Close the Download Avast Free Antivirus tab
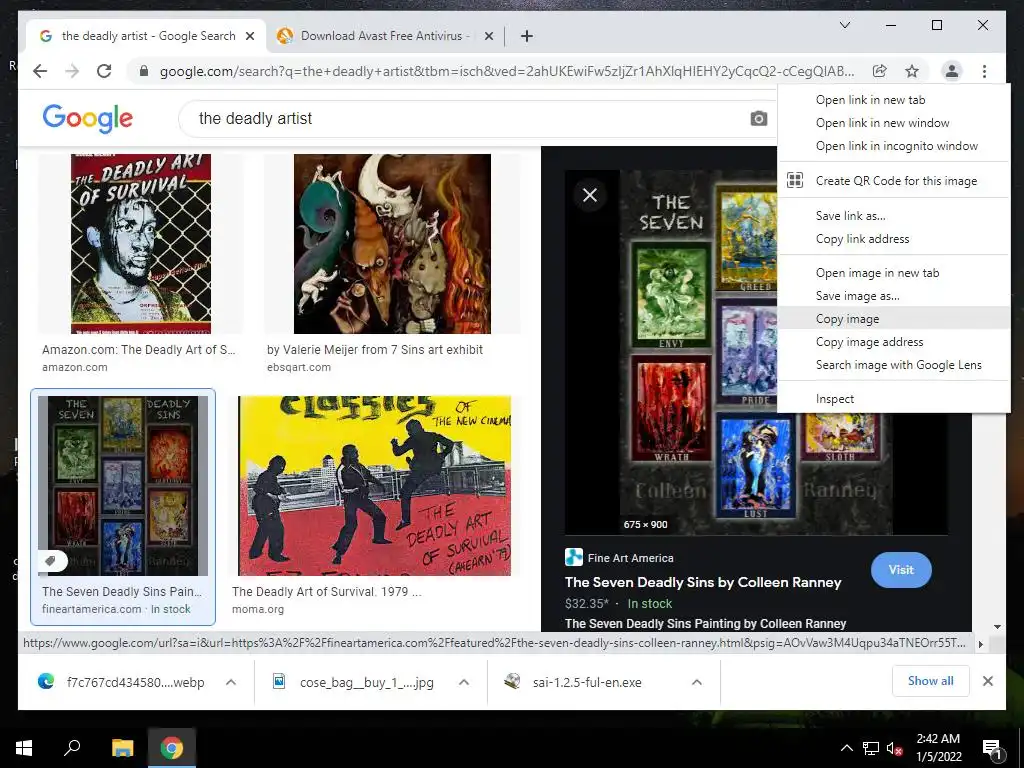The height and width of the screenshot is (768, 1024). 488,36
